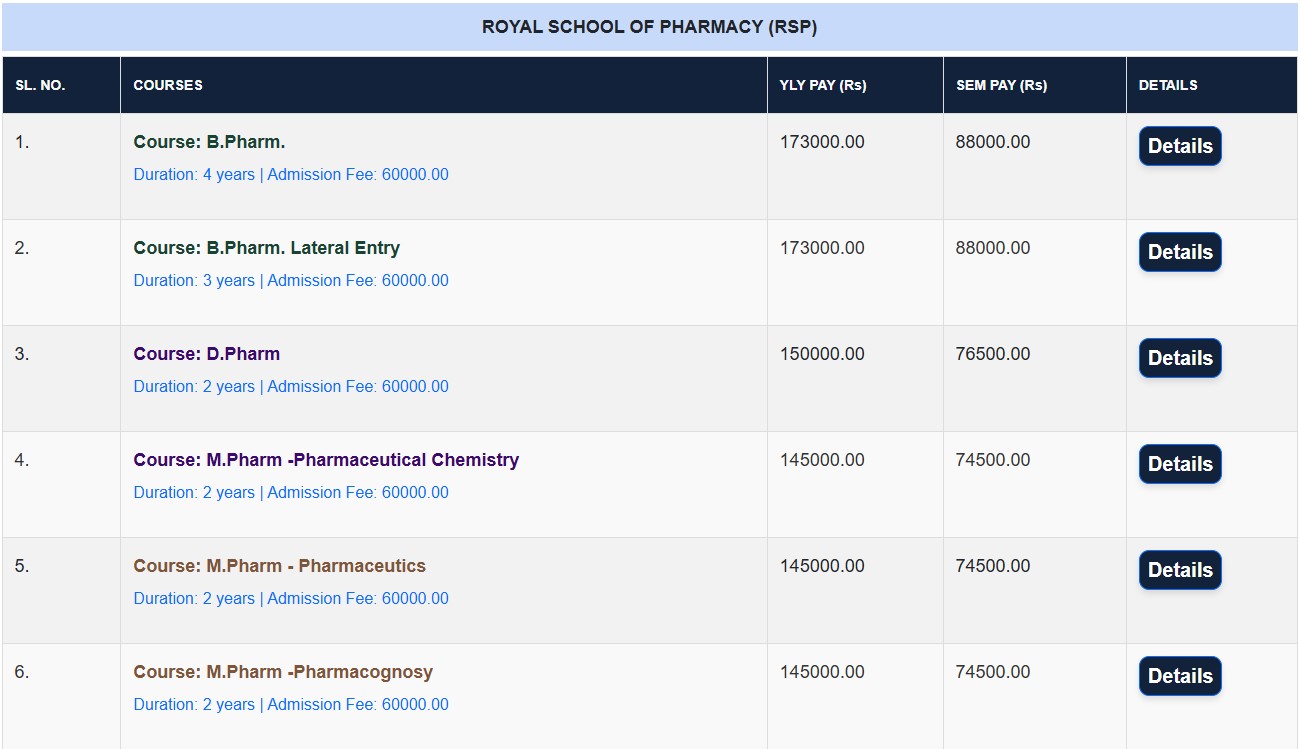Show Details for M.Pharm Pharmaceutics
The height and width of the screenshot is (749, 1300).
[1180, 570]
